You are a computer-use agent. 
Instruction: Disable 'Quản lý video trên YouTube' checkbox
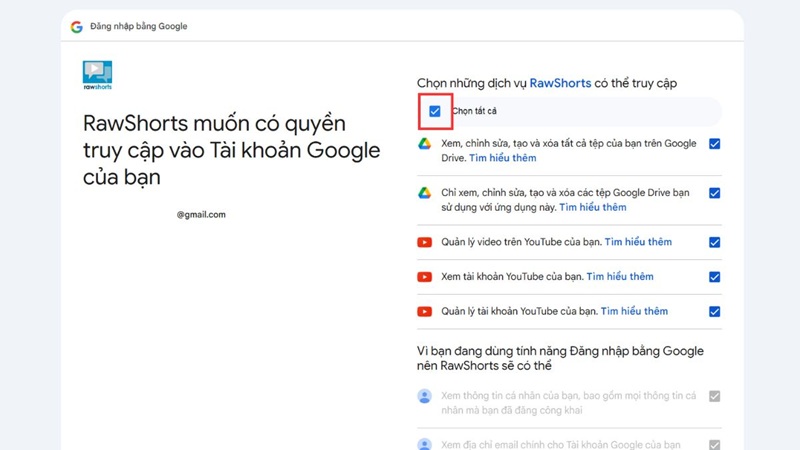click(x=714, y=242)
